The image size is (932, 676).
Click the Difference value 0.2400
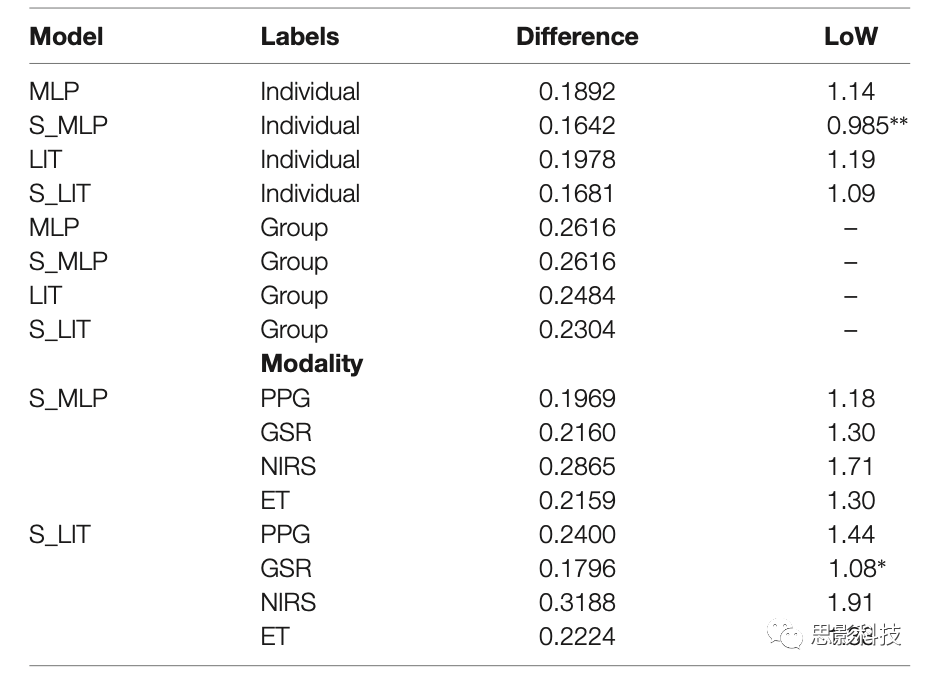[577, 534]
